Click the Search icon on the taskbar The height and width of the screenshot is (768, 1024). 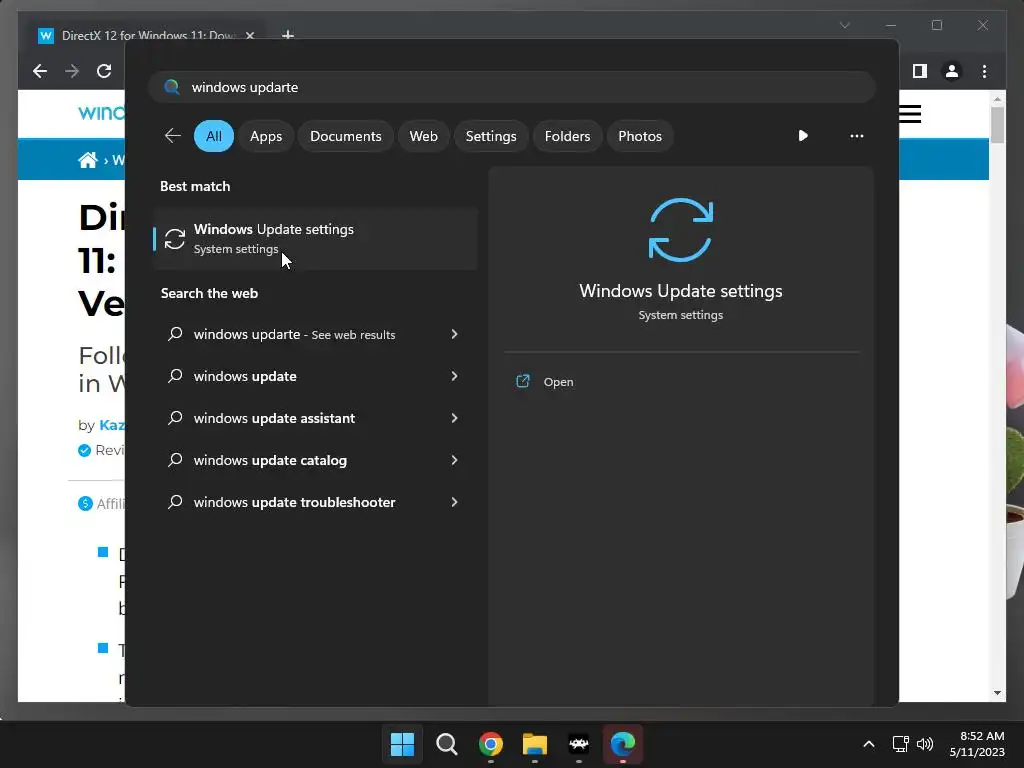coord(447,744)
